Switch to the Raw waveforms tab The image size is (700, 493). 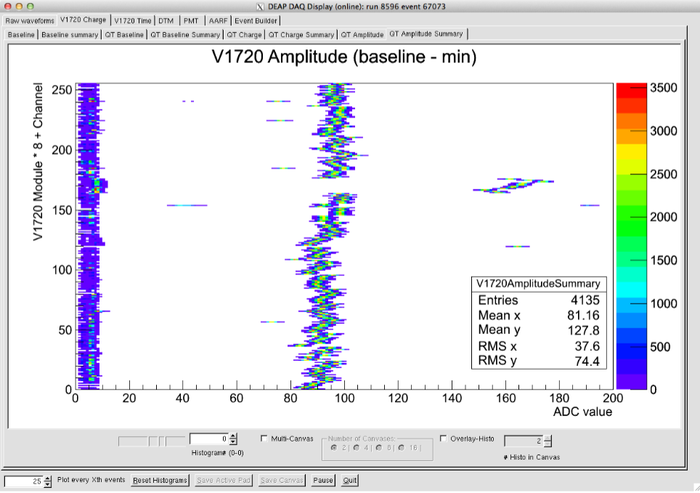[28, 19]
